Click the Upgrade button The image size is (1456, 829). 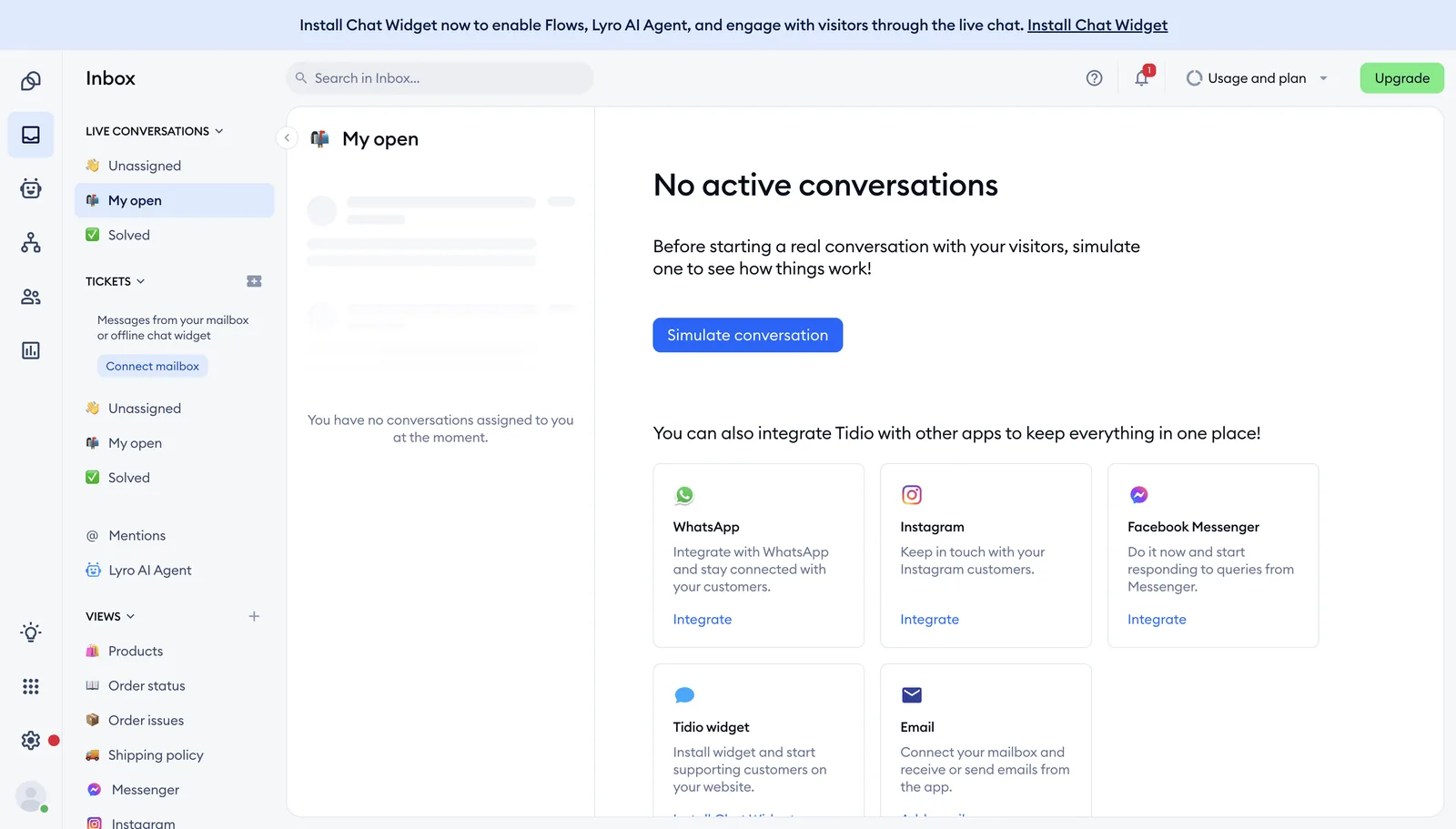click(1401, 78)
